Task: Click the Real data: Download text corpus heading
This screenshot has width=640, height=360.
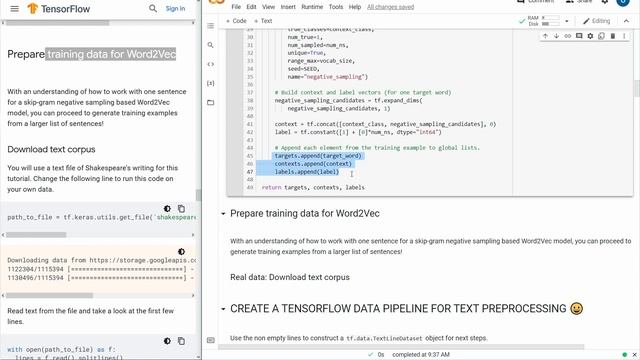Action: coord(290,277)
